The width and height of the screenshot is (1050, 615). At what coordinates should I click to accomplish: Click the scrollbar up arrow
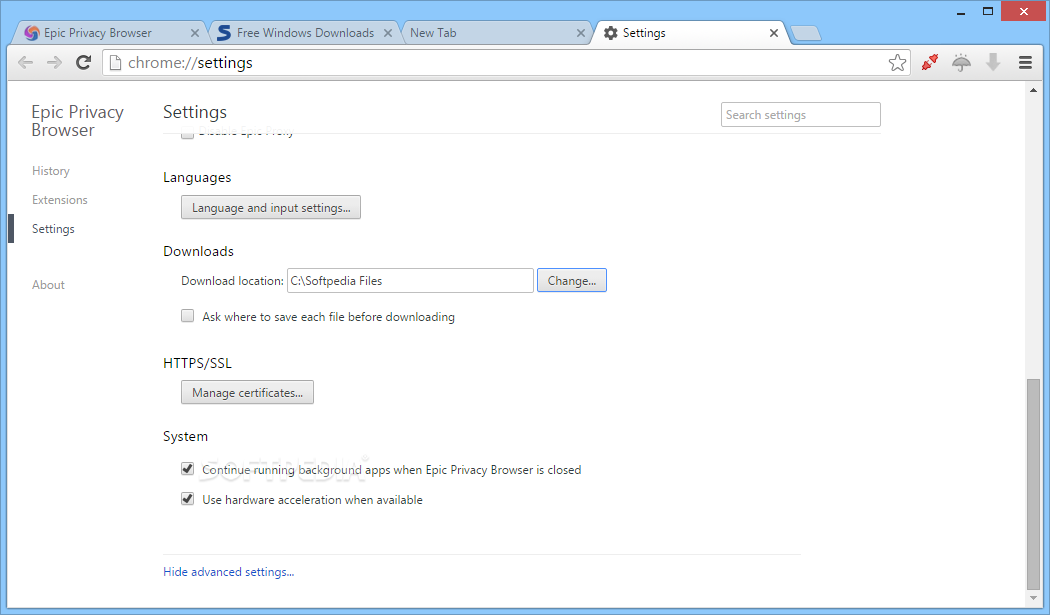[x=1033, y=90]
